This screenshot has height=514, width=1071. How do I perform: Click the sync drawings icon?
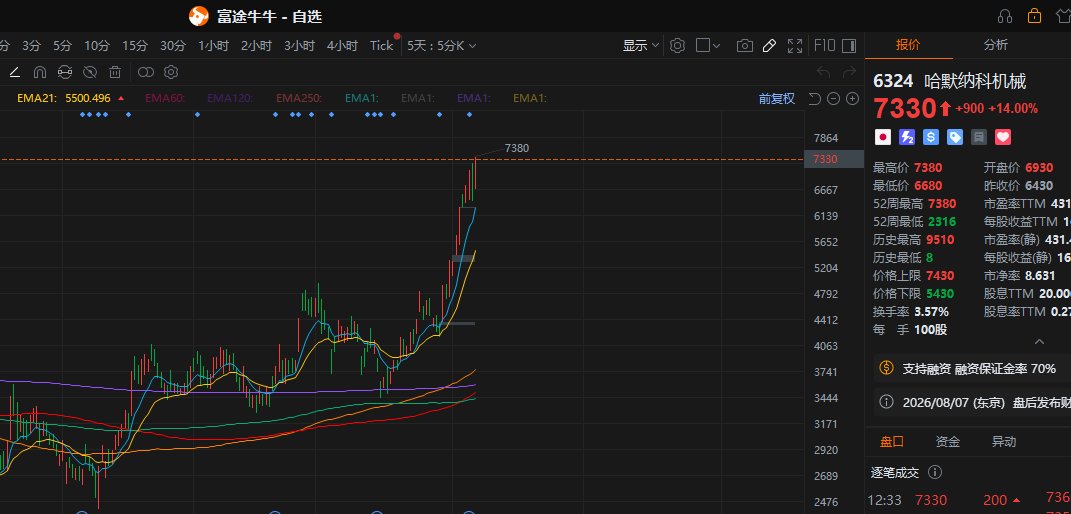[65, 72]
